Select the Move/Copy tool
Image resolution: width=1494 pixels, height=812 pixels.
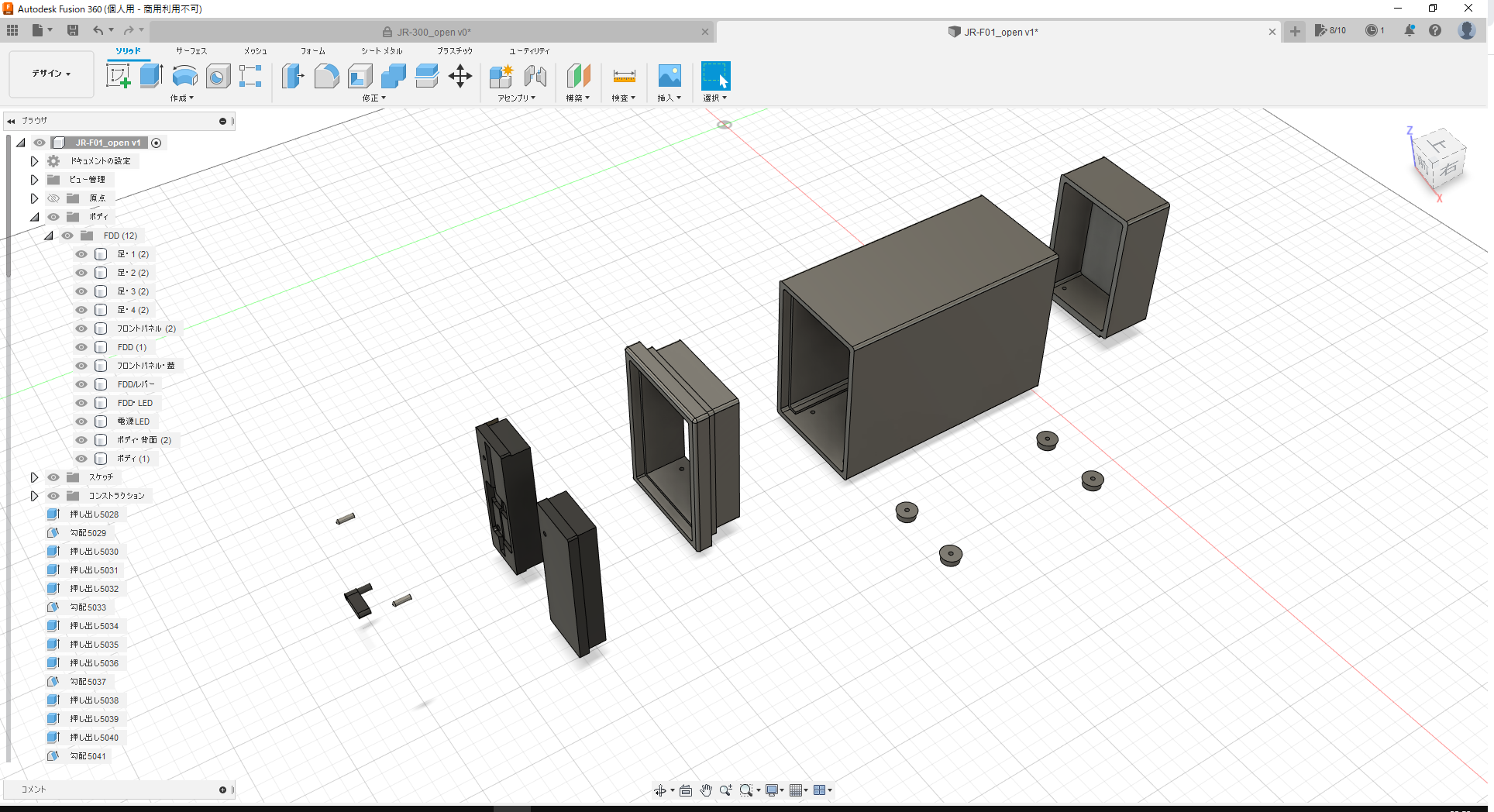coord(460,75)
